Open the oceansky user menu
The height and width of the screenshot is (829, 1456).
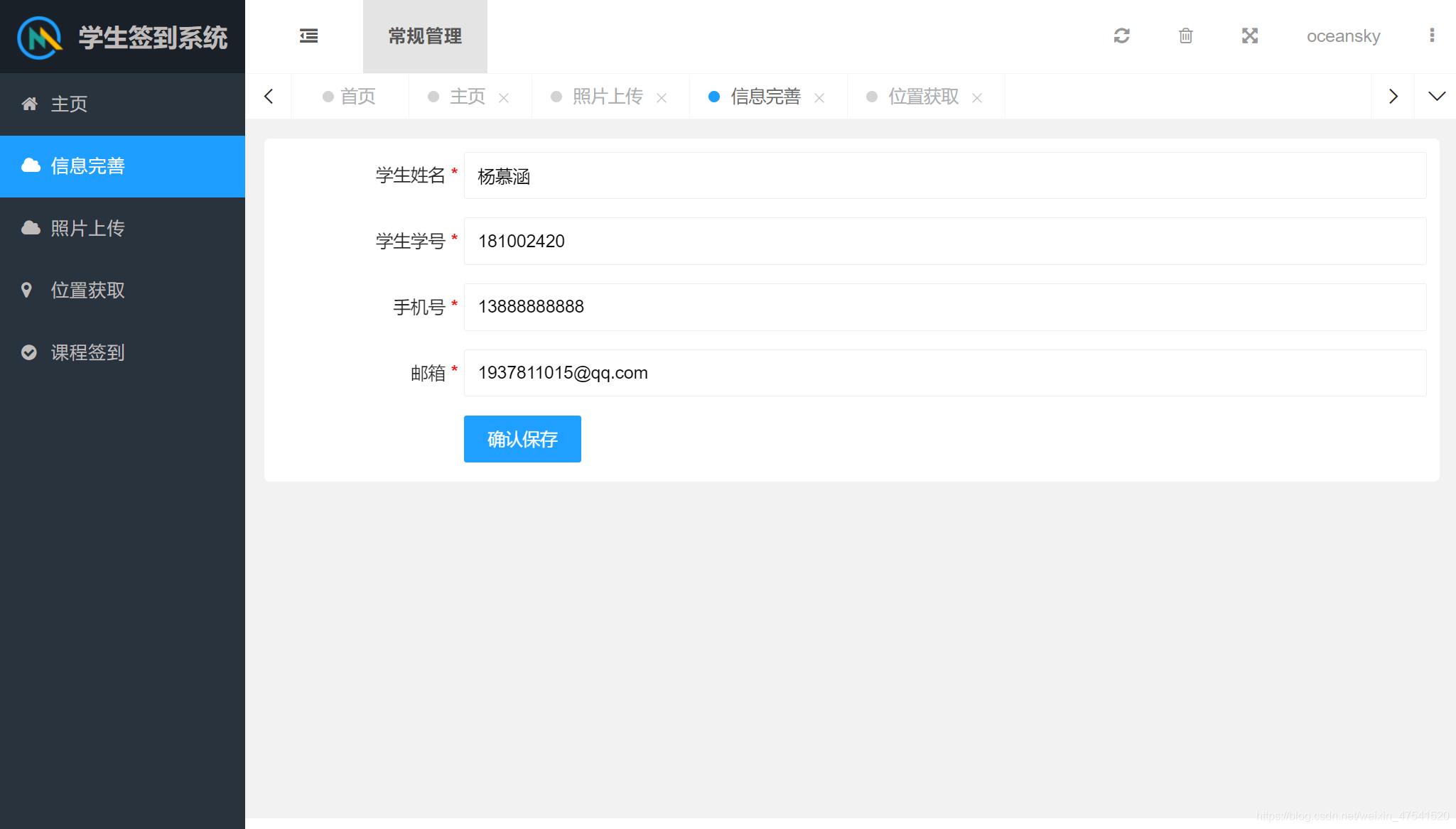point(1342,36)
